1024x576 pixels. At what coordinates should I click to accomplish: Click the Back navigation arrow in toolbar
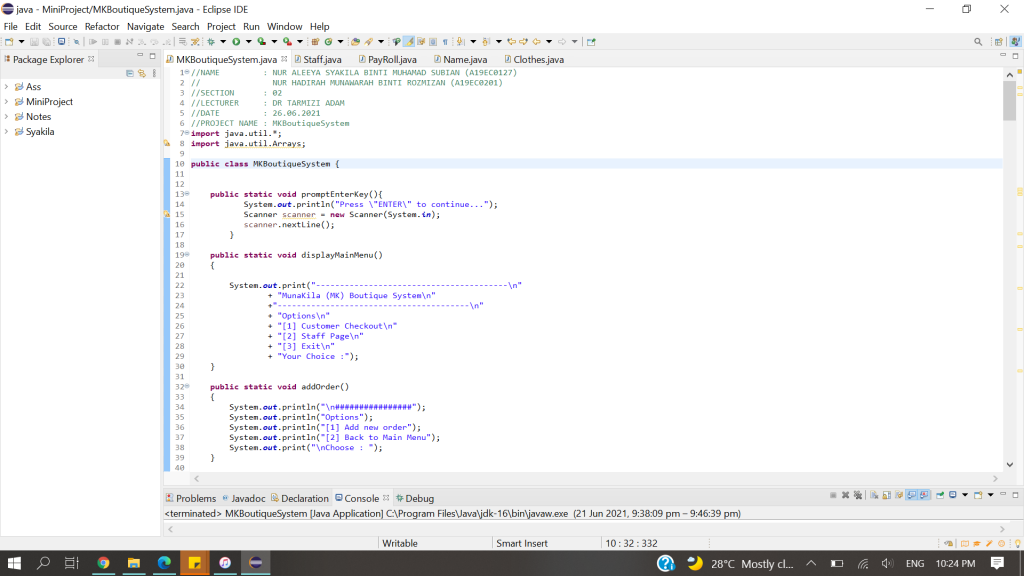pyautogui.click(x=537, y=42)
